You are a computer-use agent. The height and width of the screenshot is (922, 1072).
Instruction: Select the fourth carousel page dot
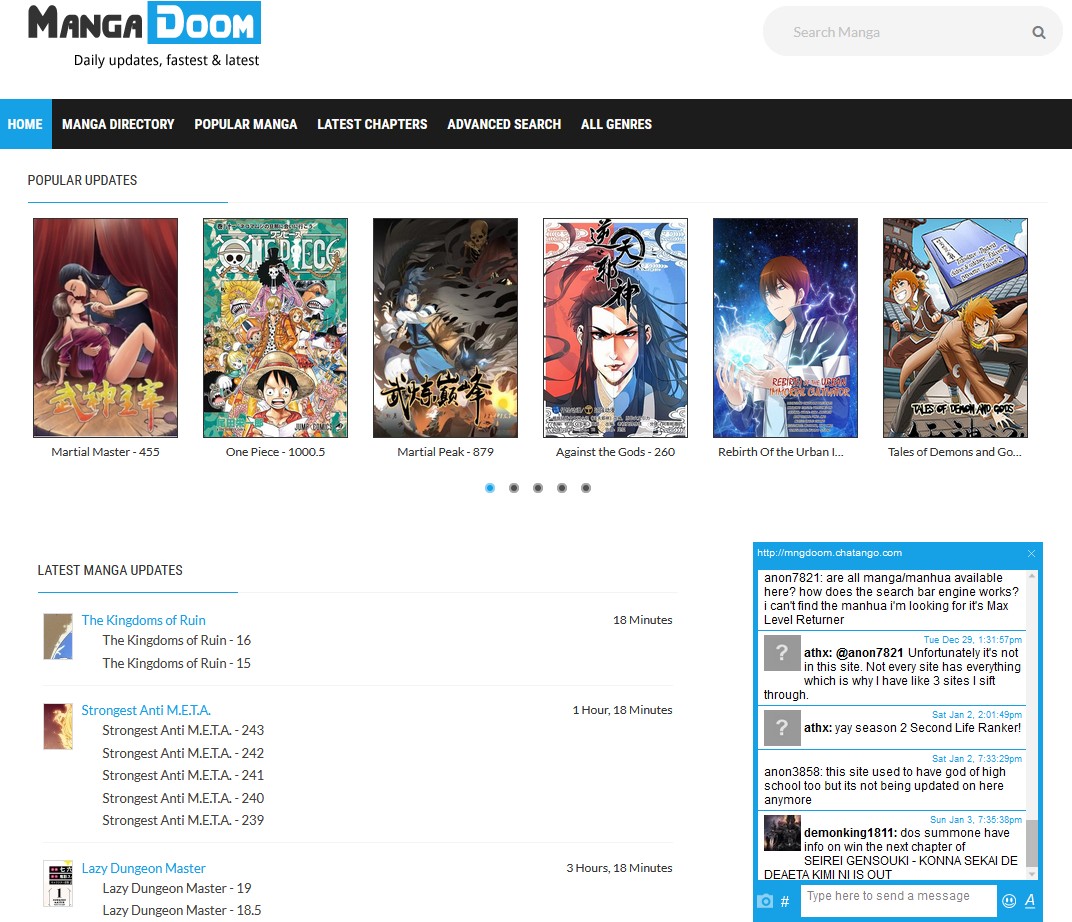coord(562,488)
